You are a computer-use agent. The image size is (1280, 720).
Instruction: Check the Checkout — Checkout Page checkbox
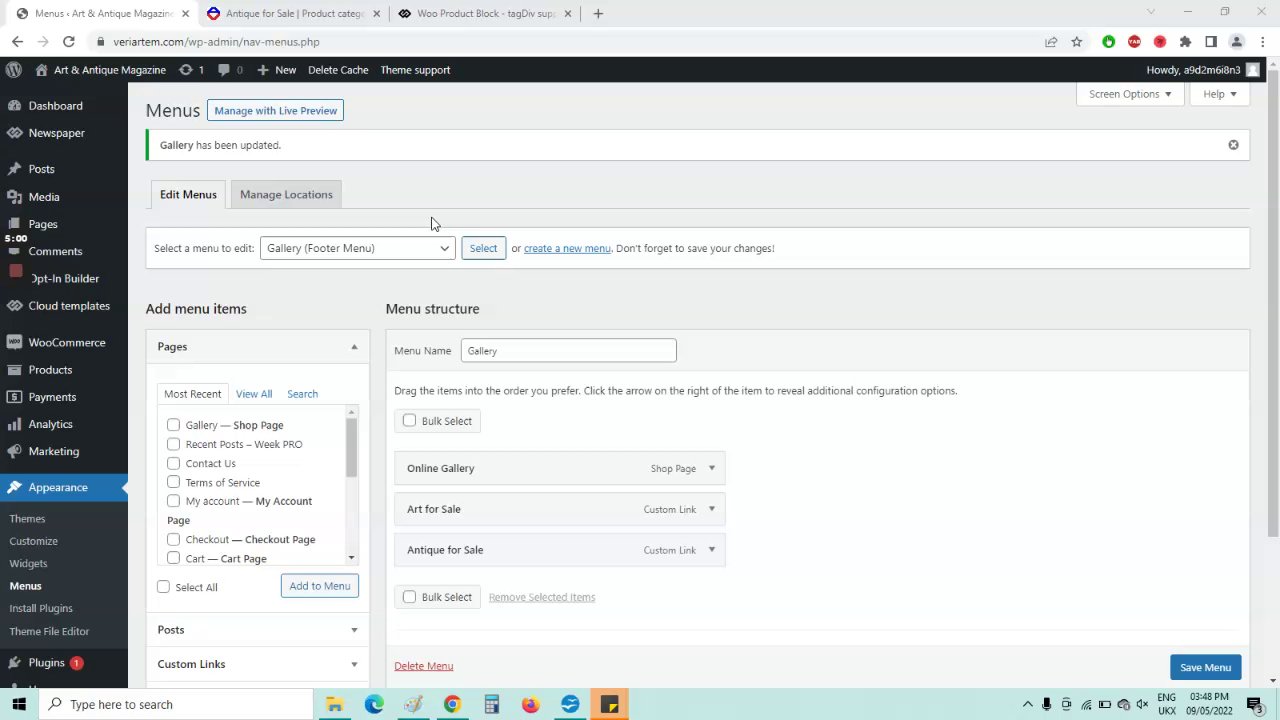tap(174, 539)
